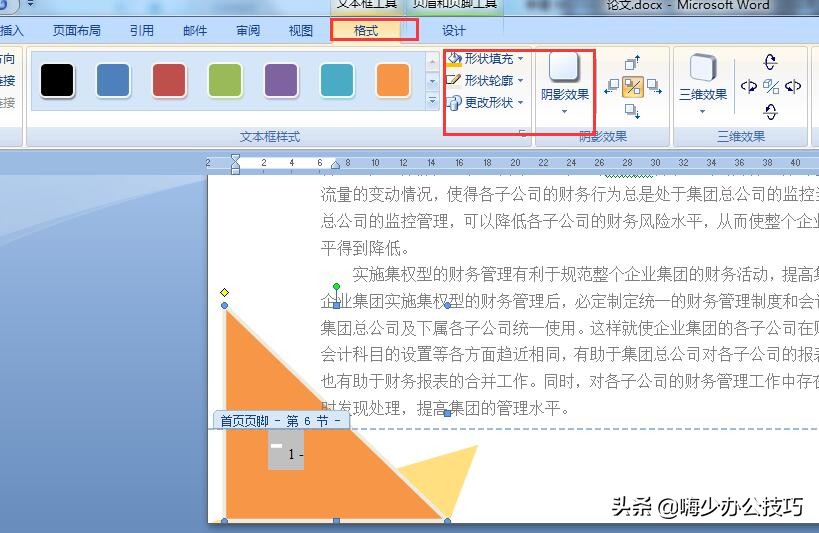Expand the full text box style gallery
Viewport: 819px width, 533px height.
coord(432,100)
